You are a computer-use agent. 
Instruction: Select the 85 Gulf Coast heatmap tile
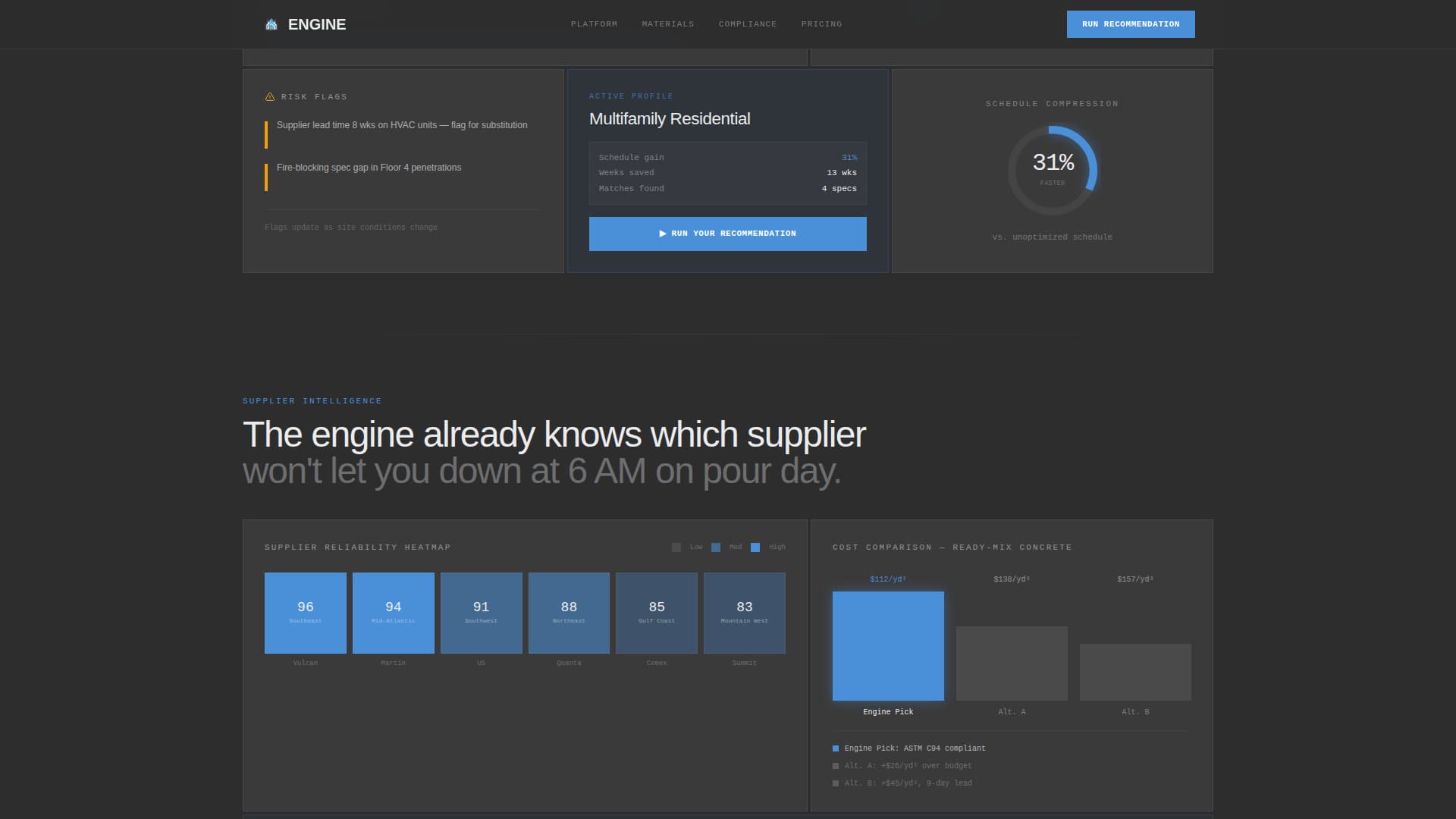[657, 613]
